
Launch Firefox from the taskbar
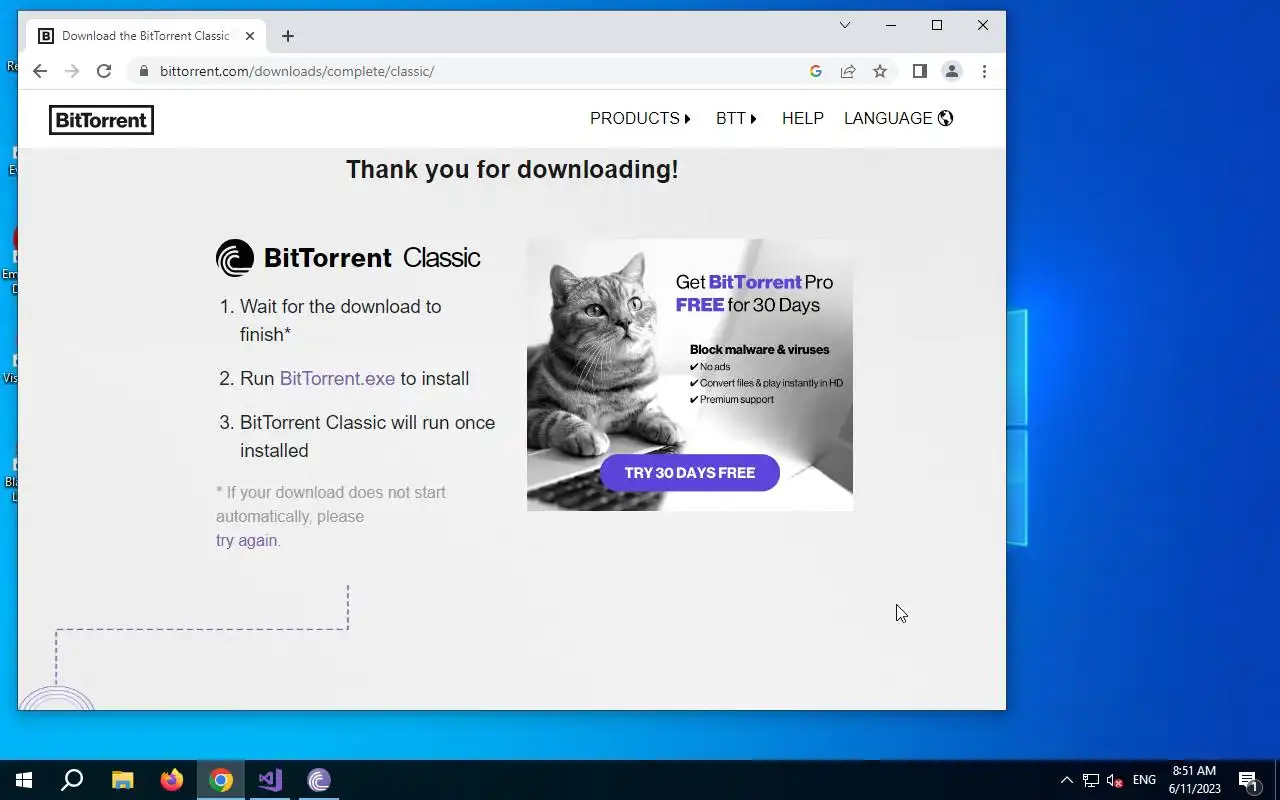click(172, 780)
